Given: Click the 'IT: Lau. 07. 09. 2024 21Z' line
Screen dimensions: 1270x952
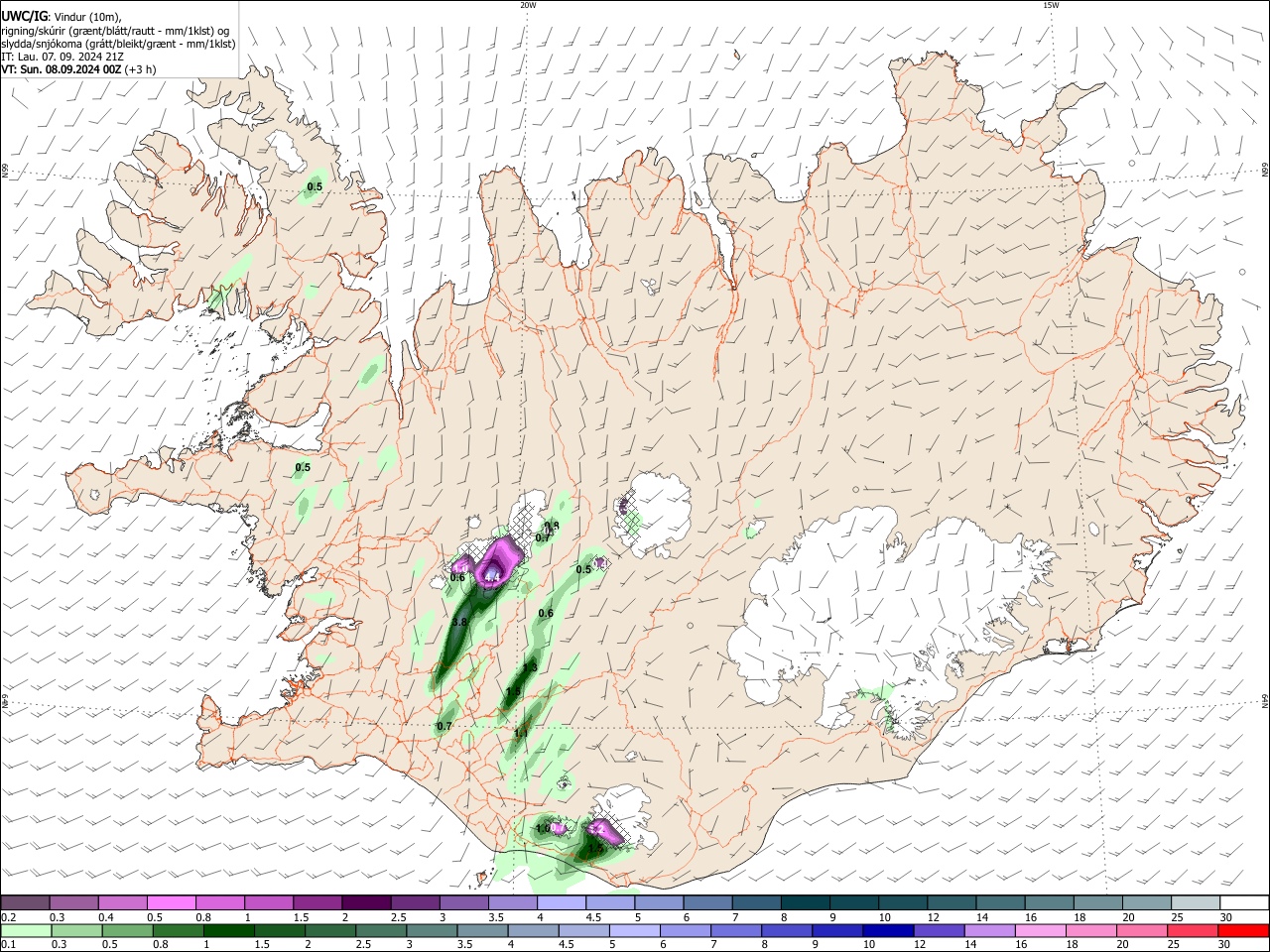Looking at the screenshot, I should pyautogui.click(x=62, y=57).
